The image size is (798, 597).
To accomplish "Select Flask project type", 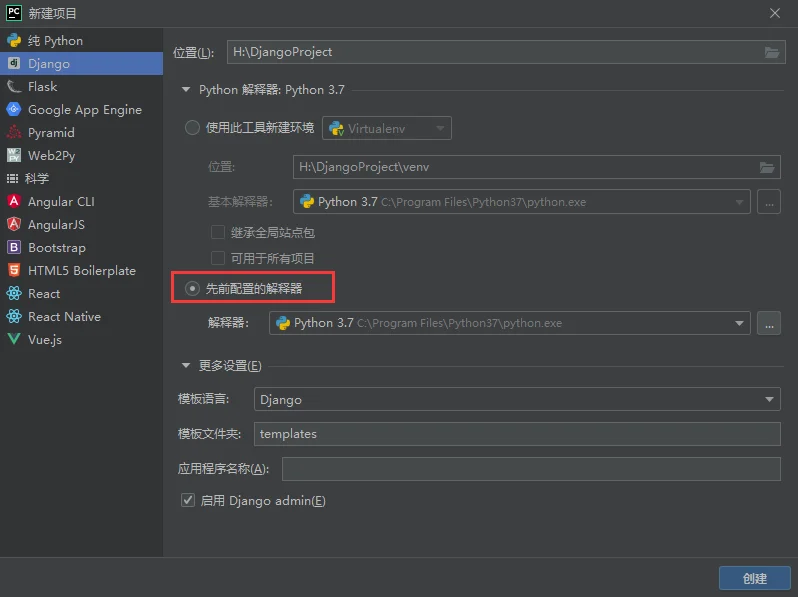I will coord(81,87).
